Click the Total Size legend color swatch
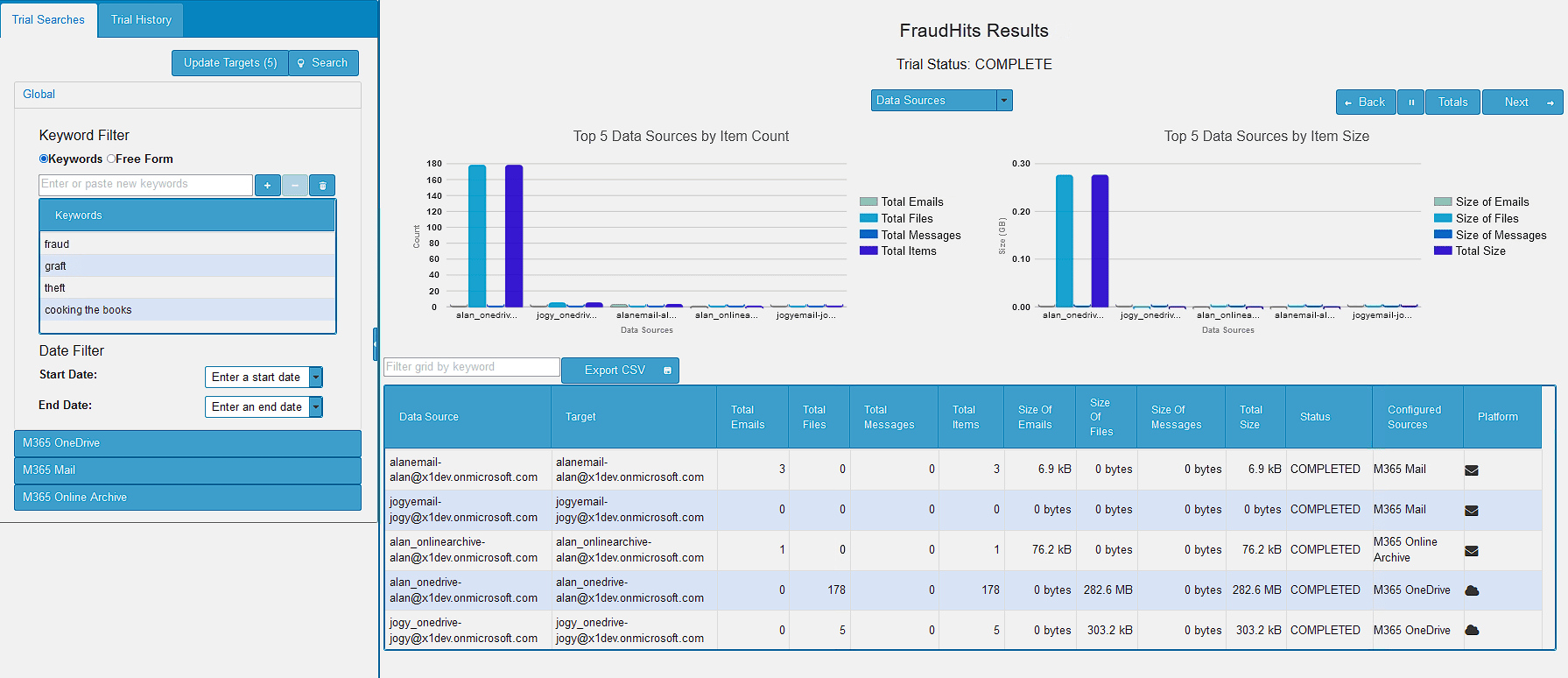The height and width of the screenshot is (678, 1568). point(1443,251)
